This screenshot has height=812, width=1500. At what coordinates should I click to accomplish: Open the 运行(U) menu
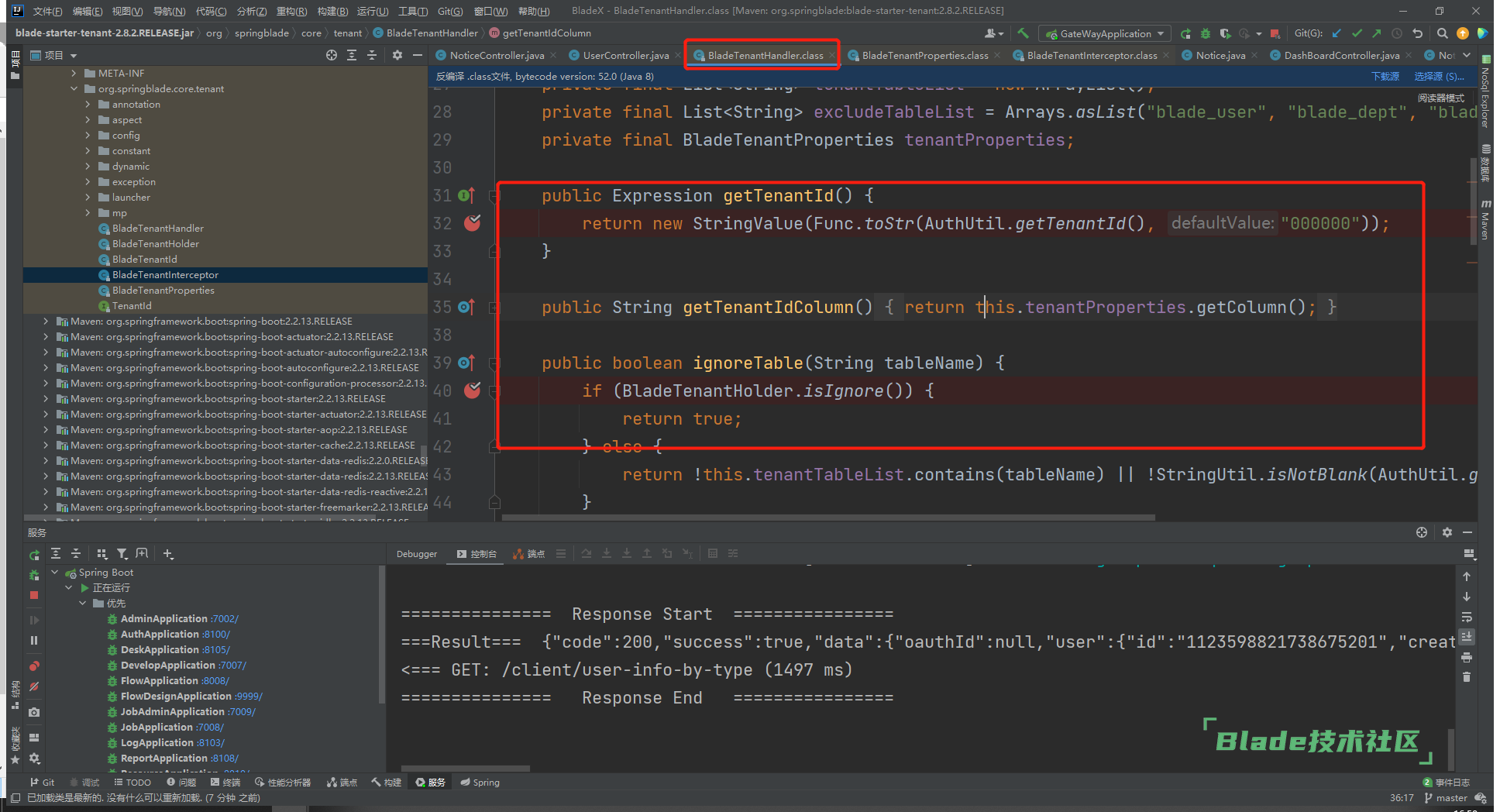373,11
